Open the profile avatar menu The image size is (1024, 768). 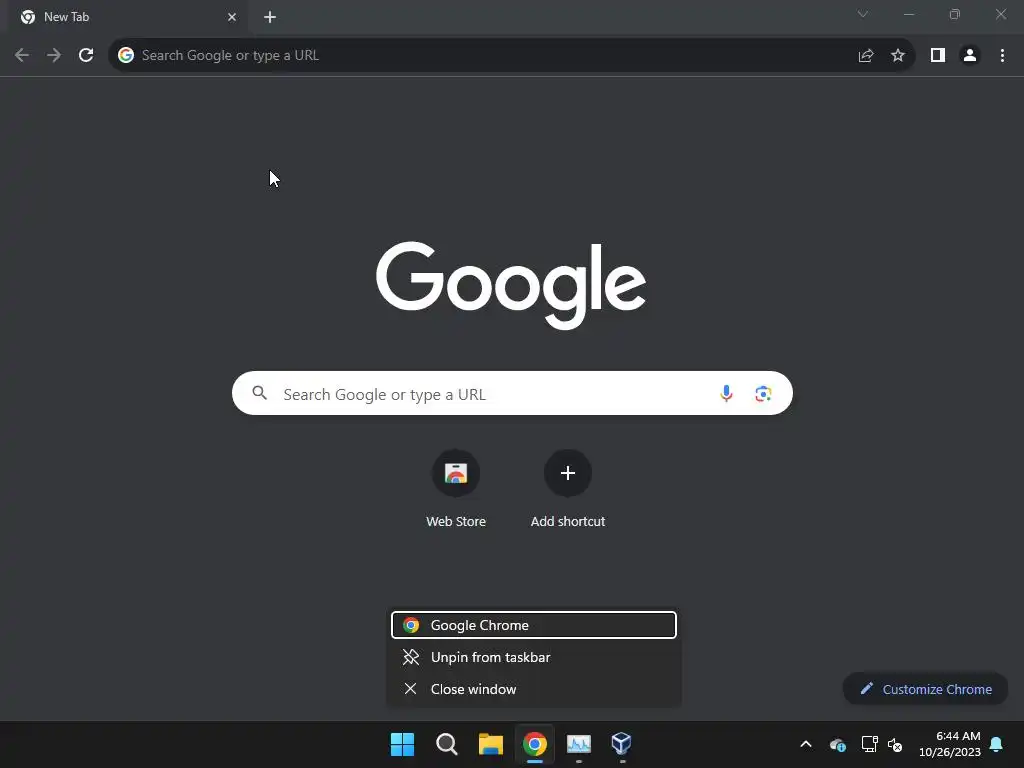click(970, 56)
